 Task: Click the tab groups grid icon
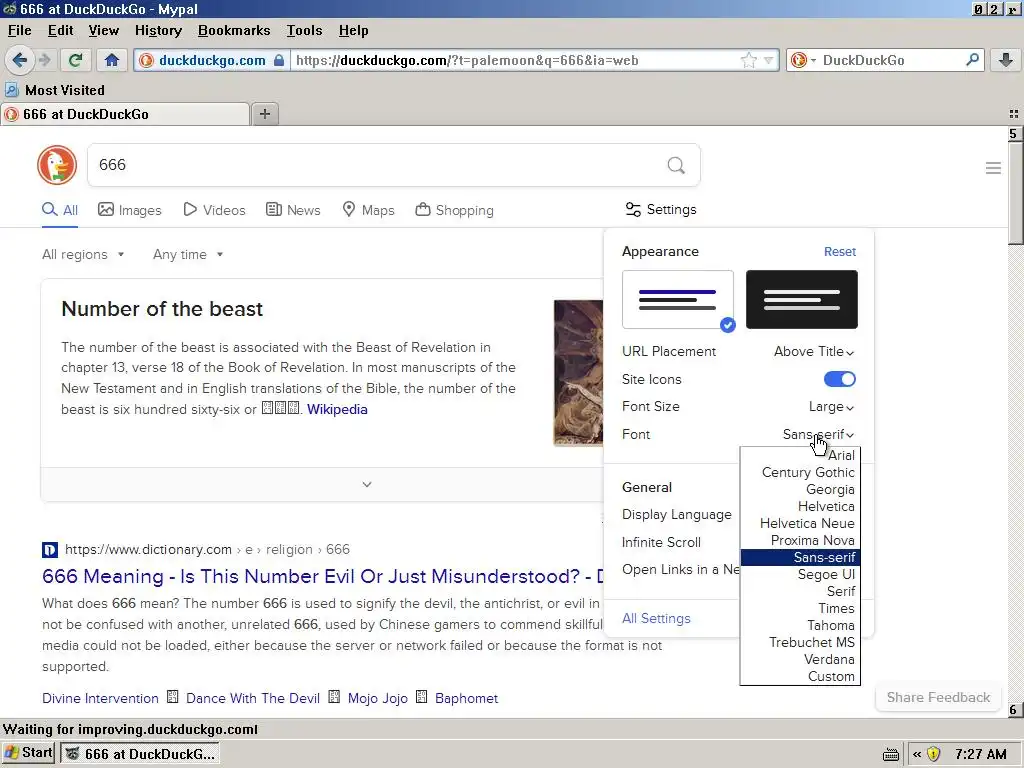[1014, 114]
